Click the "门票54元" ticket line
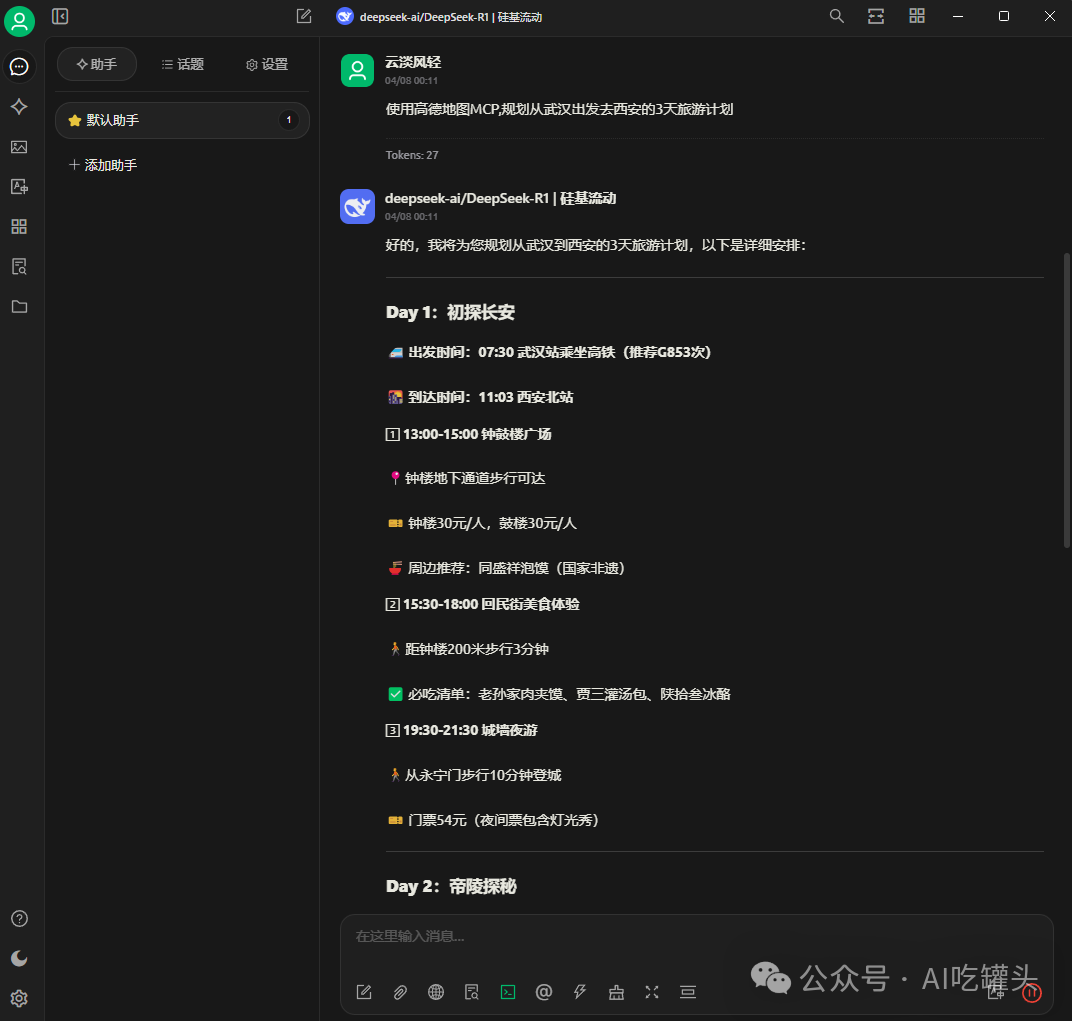 point(494,820)
